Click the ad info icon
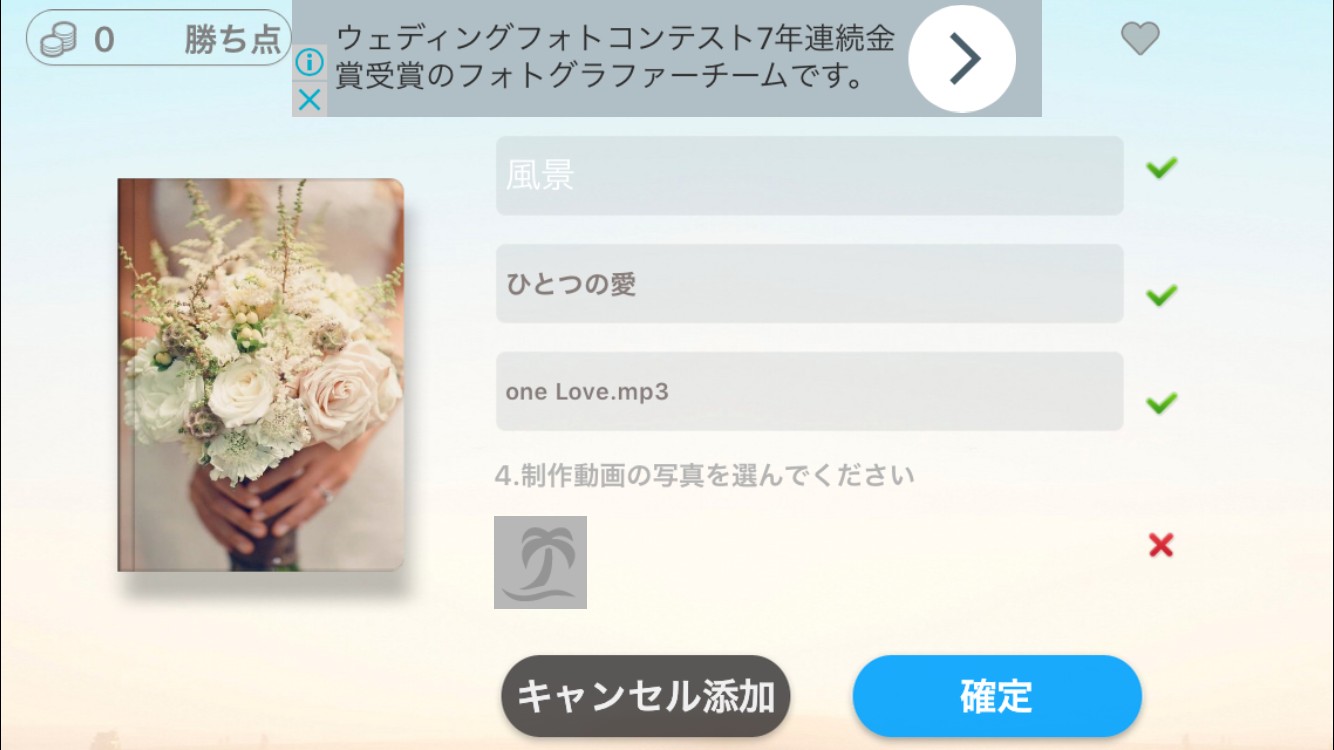This screenshot has width=1334, height=750. 310,63
